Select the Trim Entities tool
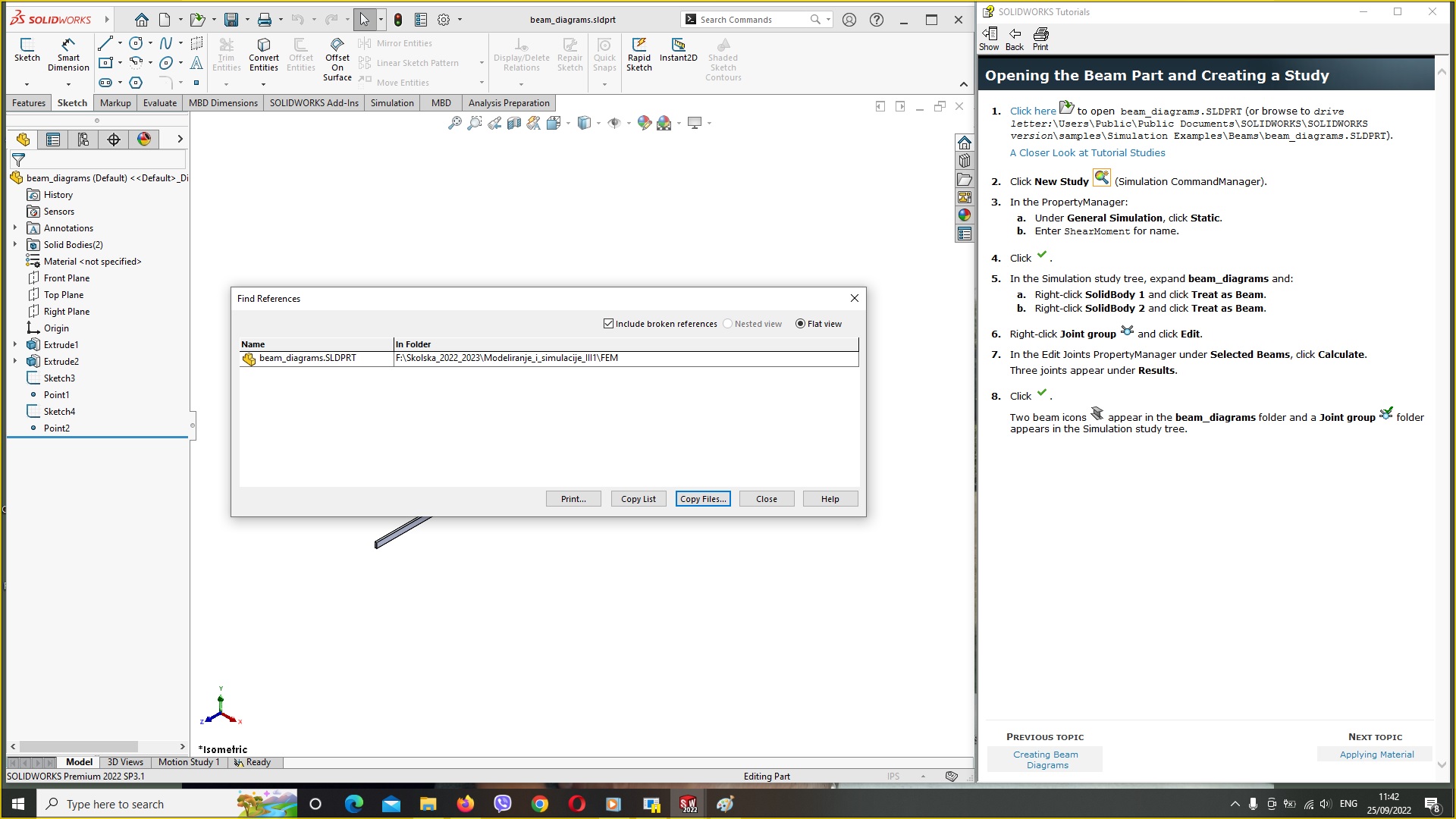This screenshot has width=1456, height=819. click(225, 55)
